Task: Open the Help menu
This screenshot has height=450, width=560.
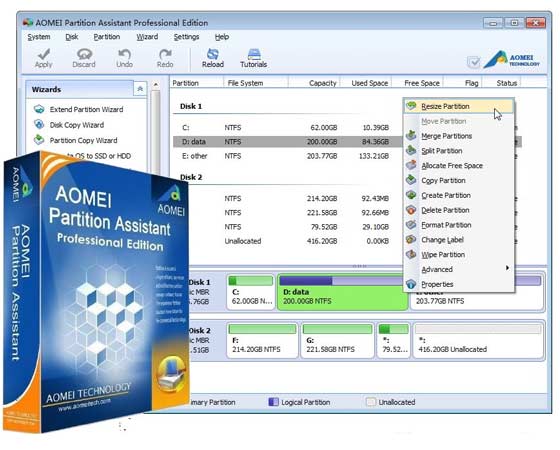Action: coord(222,37)
